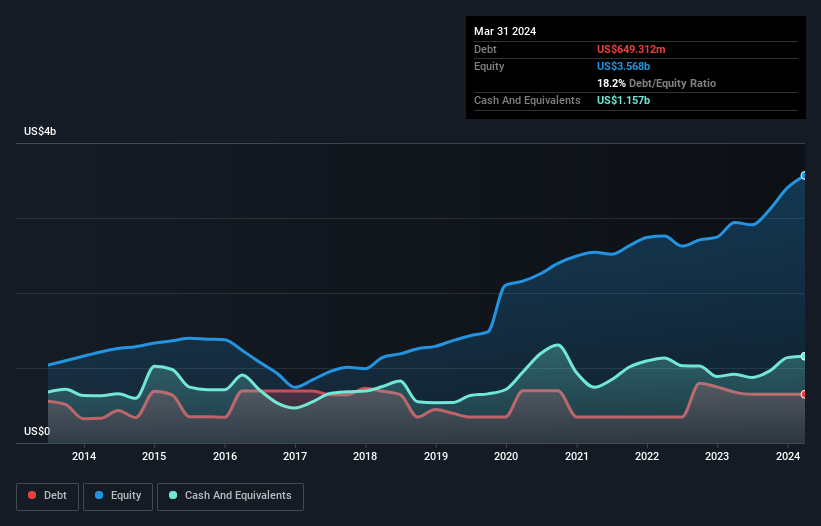
Task: Select the 2023 x-axis label
Action: click(717, 456)
